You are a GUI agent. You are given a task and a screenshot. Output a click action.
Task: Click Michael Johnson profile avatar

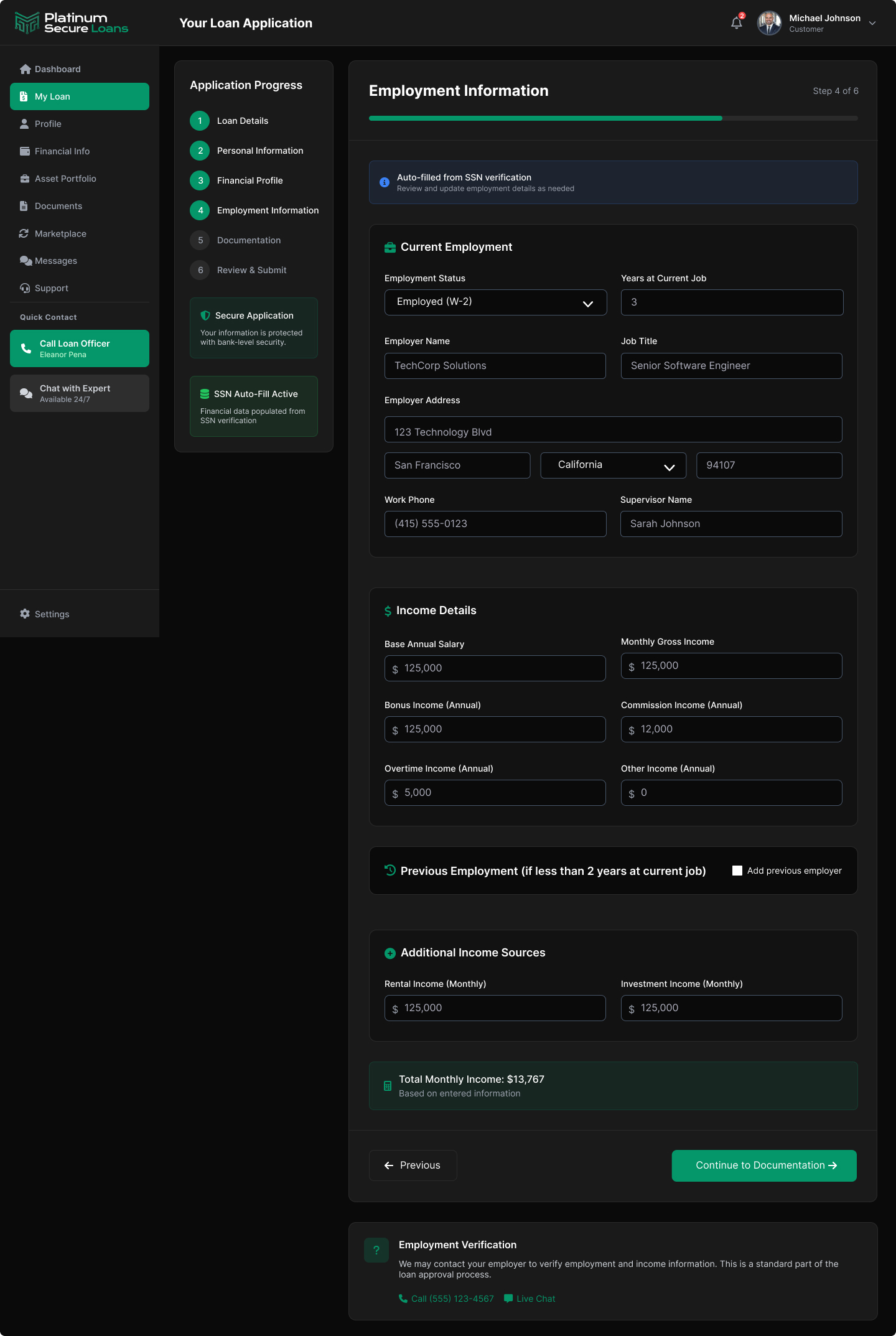769,23
